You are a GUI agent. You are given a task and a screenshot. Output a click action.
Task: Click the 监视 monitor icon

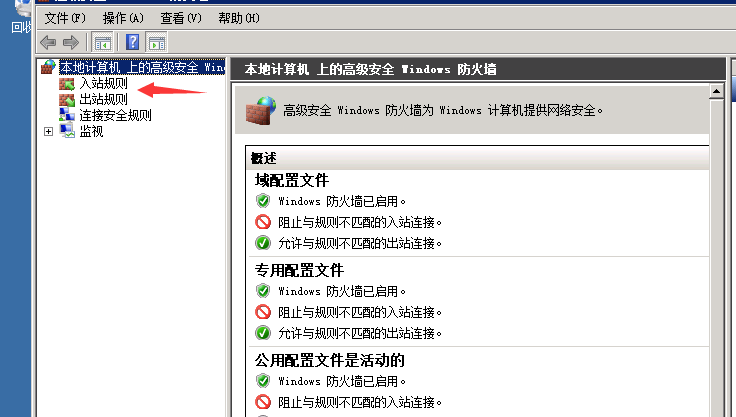(67, 130)
